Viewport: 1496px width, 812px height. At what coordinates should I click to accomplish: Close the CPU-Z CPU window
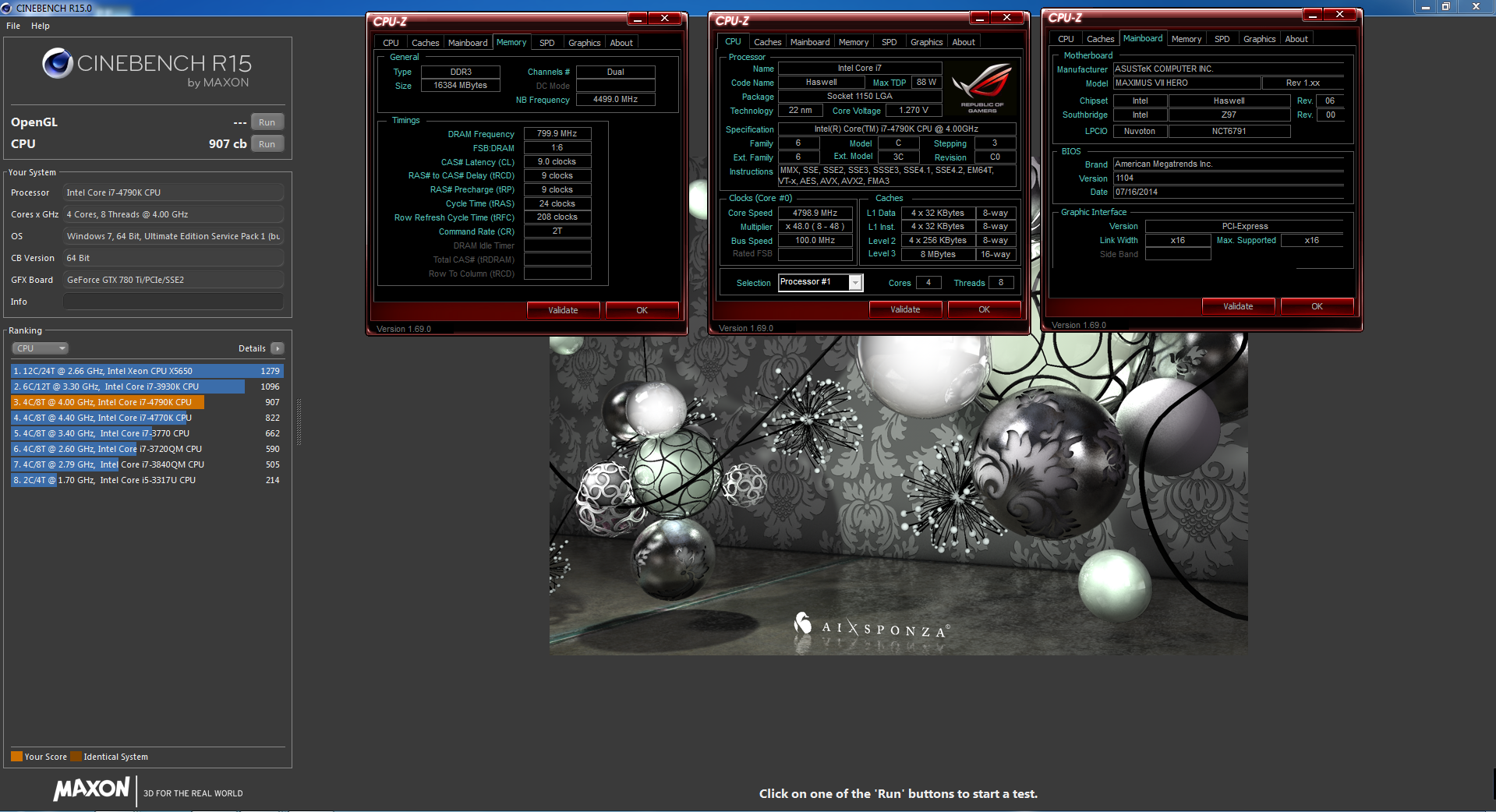(1007, 18)
